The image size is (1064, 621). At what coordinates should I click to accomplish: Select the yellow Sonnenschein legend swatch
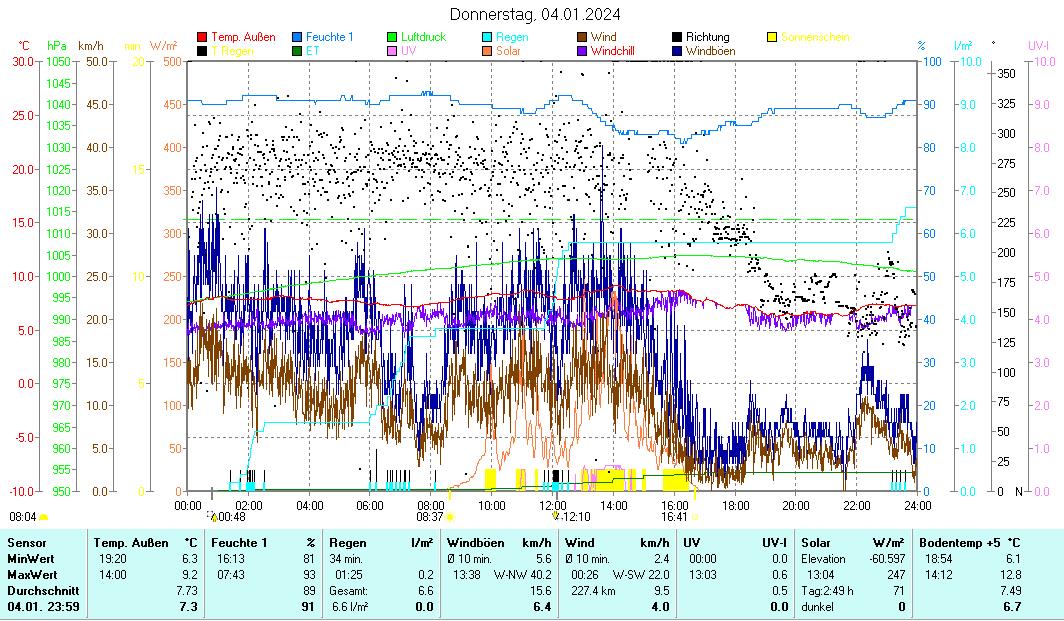pos(772,38)
